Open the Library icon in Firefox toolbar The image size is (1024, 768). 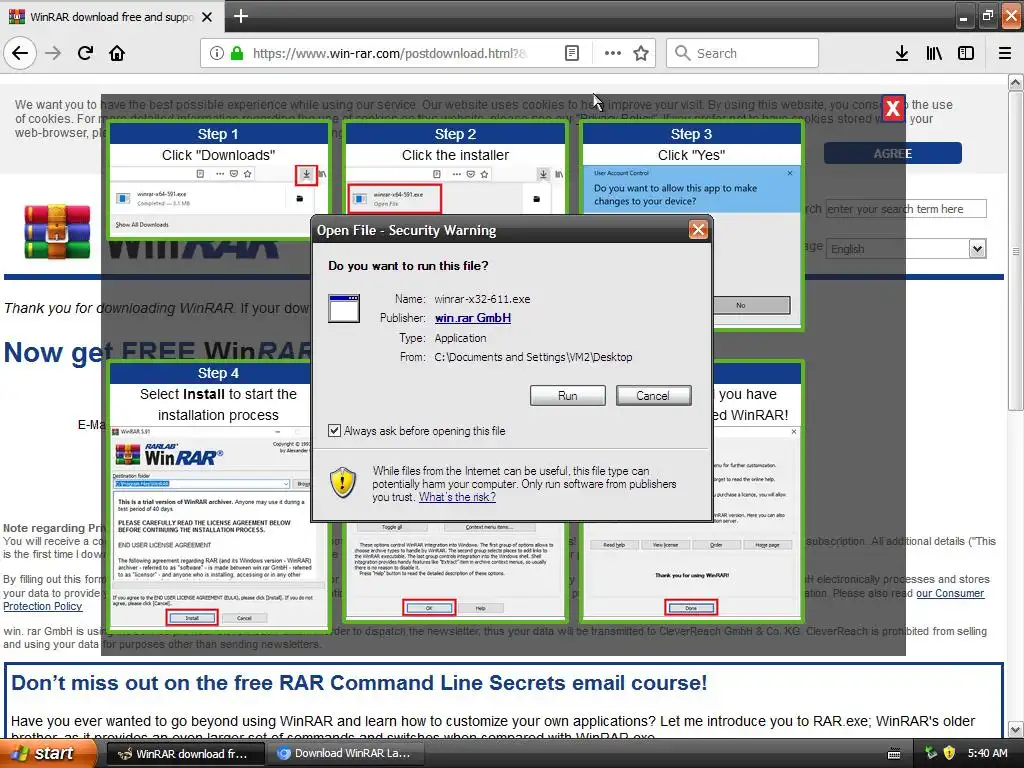click(934, 53)
